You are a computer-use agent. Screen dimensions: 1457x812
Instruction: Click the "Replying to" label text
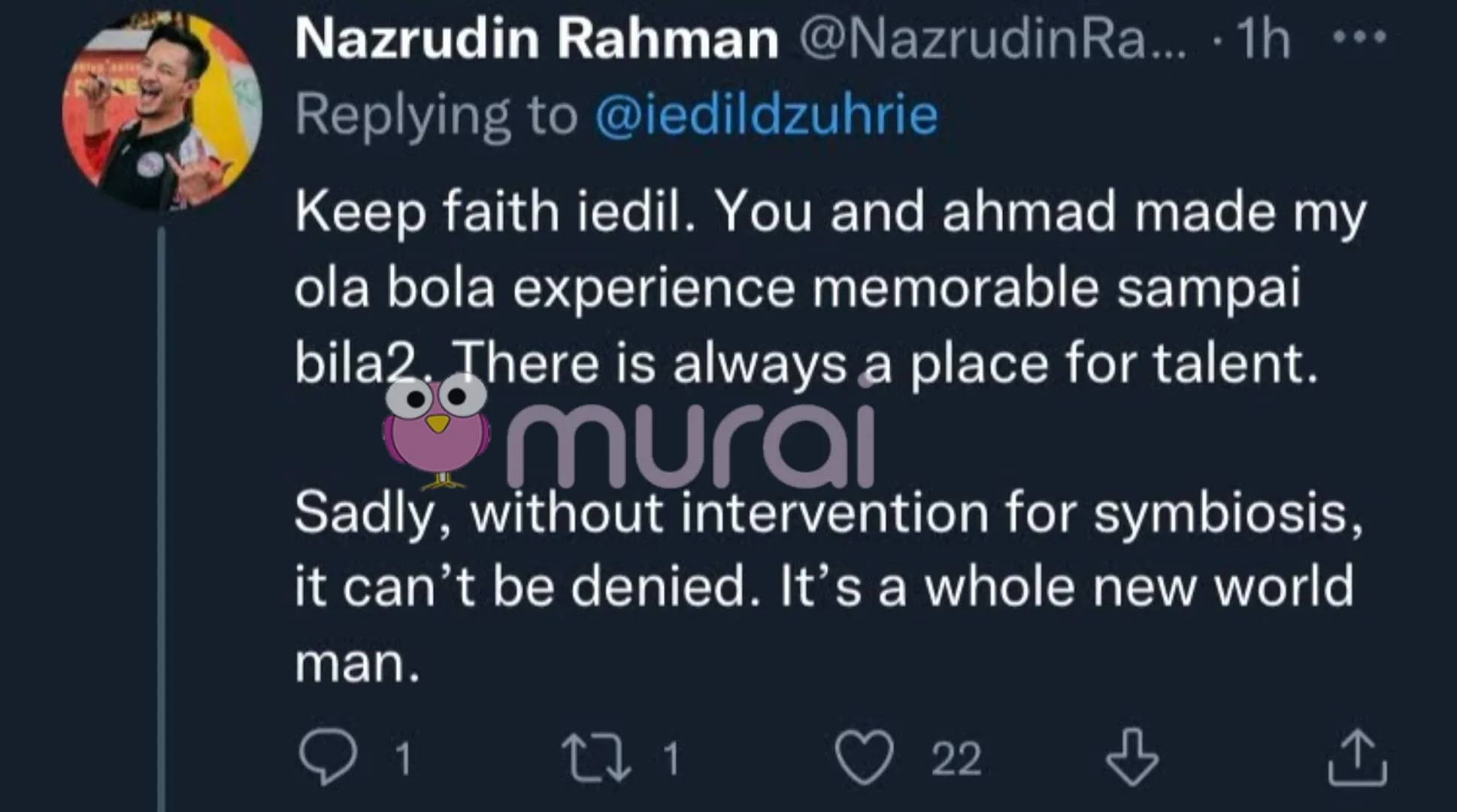(436, 115)
